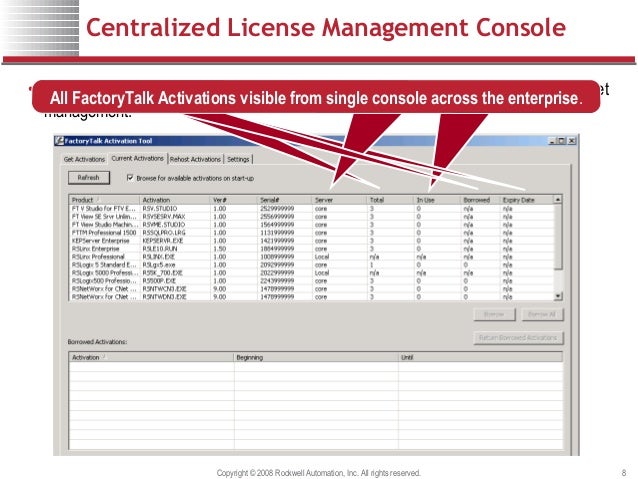Sort by In Use column header

point(437,200)
